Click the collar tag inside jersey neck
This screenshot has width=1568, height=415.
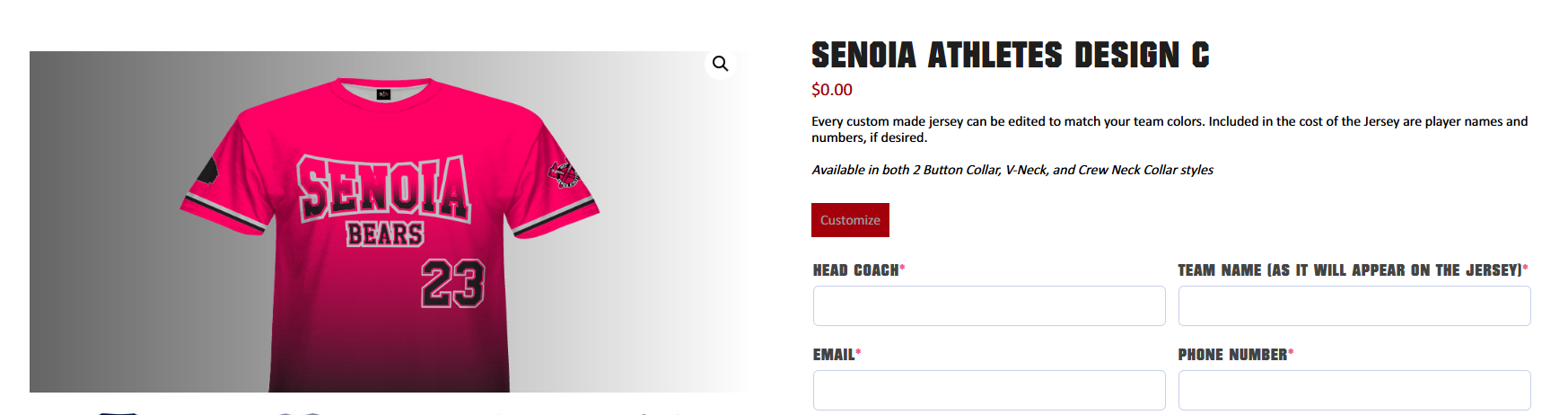tap(383, 94)
